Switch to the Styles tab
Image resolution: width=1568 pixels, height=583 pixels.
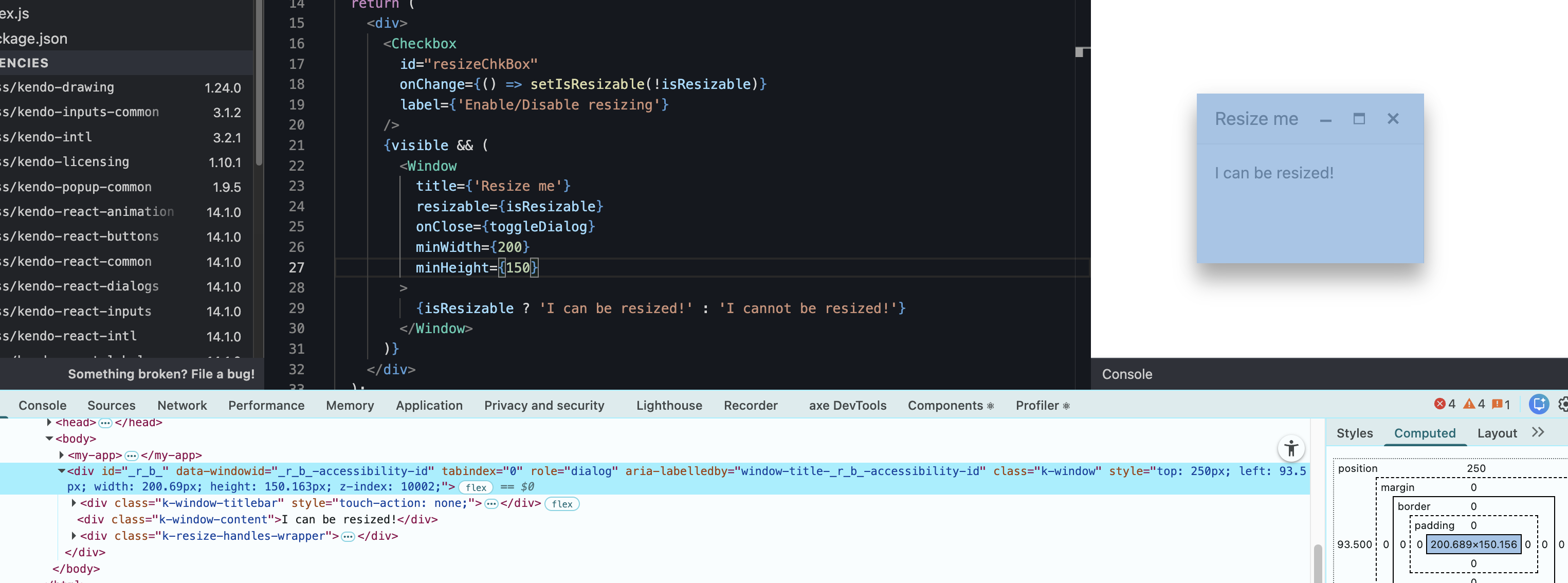pos(1354,433)
